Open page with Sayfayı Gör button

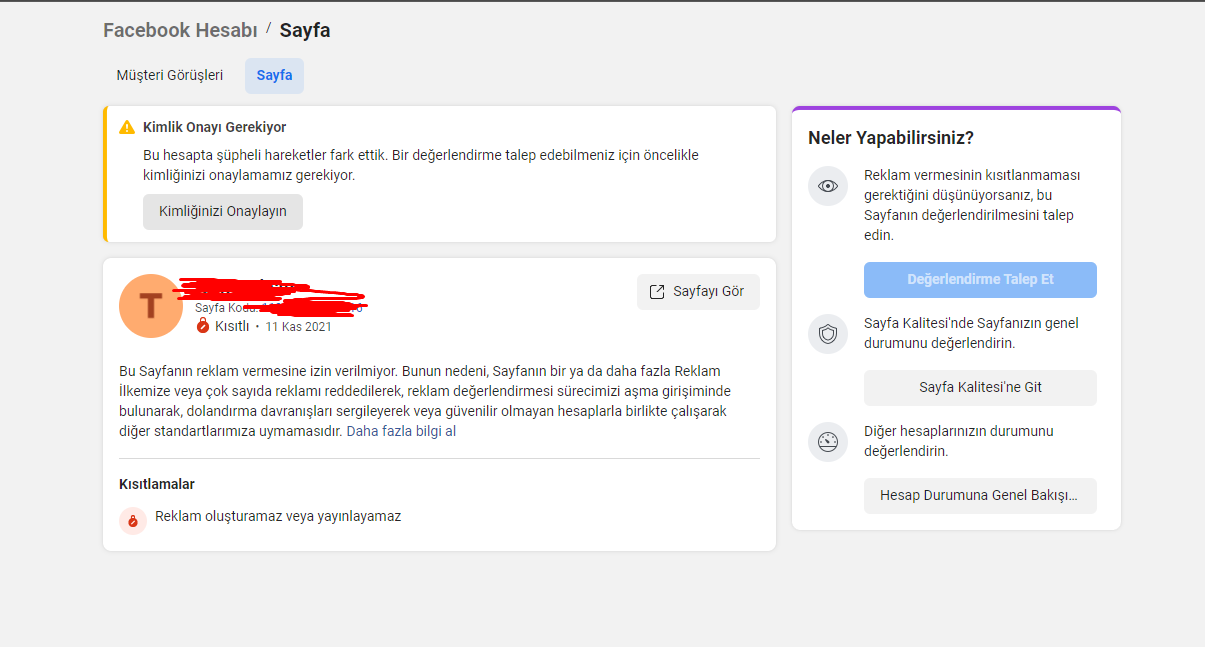click(x=698, y=292)
